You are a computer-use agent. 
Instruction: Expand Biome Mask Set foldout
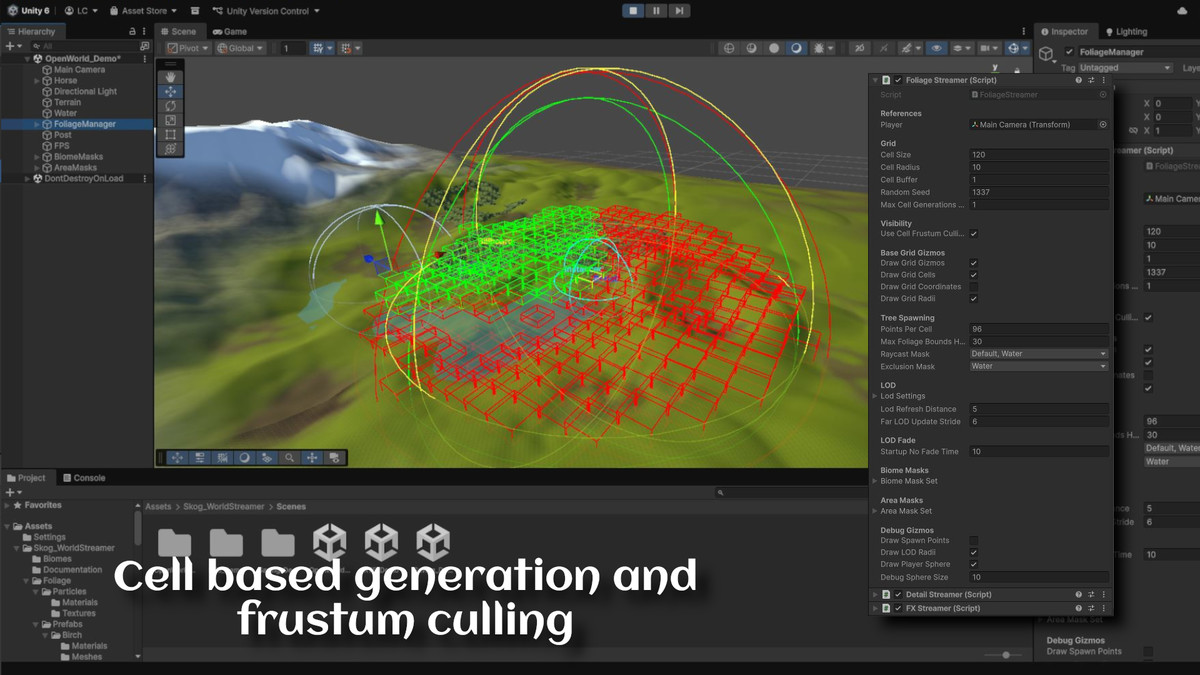[875, 481]
